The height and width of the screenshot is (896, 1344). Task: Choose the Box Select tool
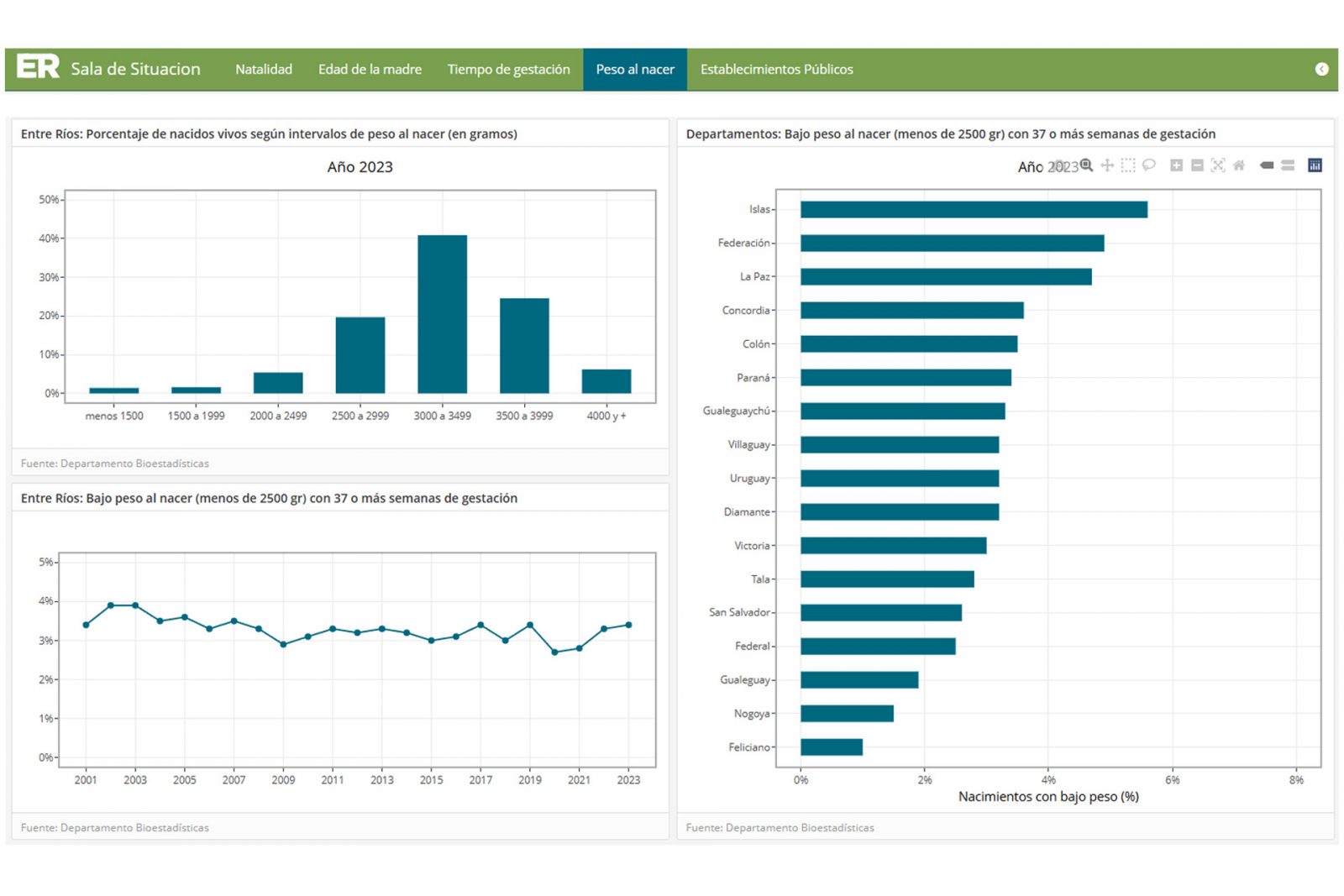[1128, 165]
